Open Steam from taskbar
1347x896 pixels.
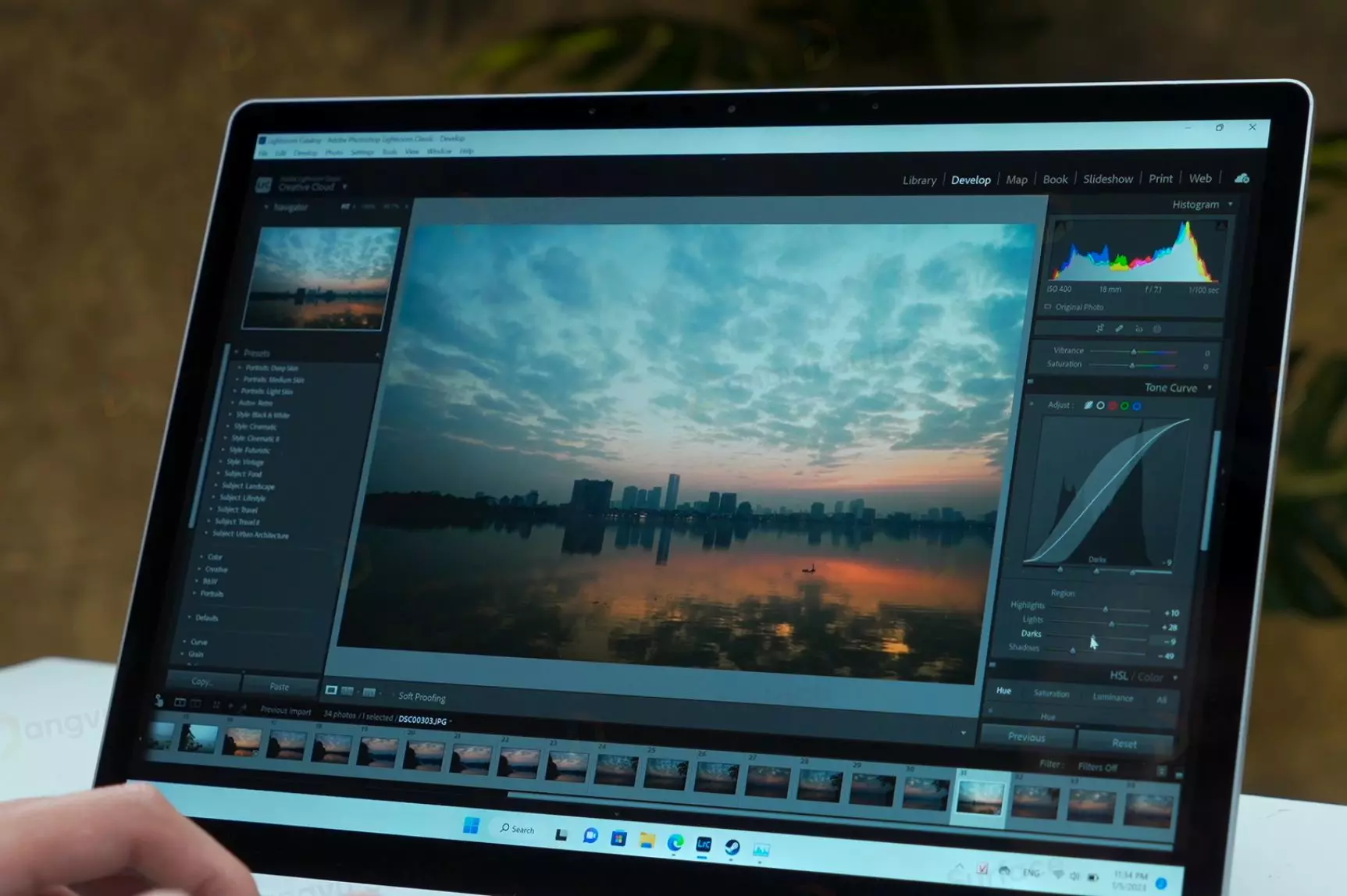(732, 847)
